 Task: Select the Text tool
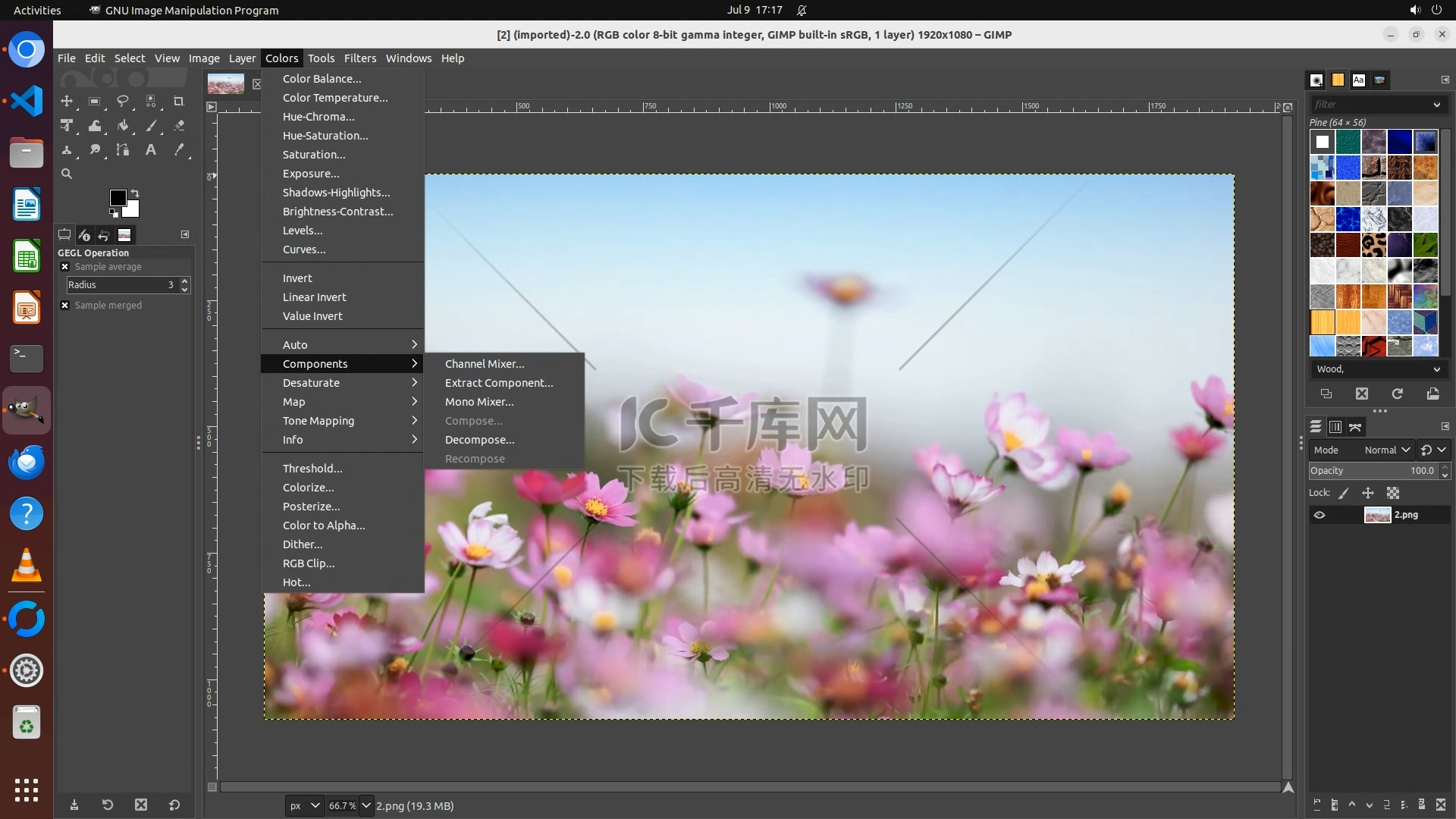[151, 149]
